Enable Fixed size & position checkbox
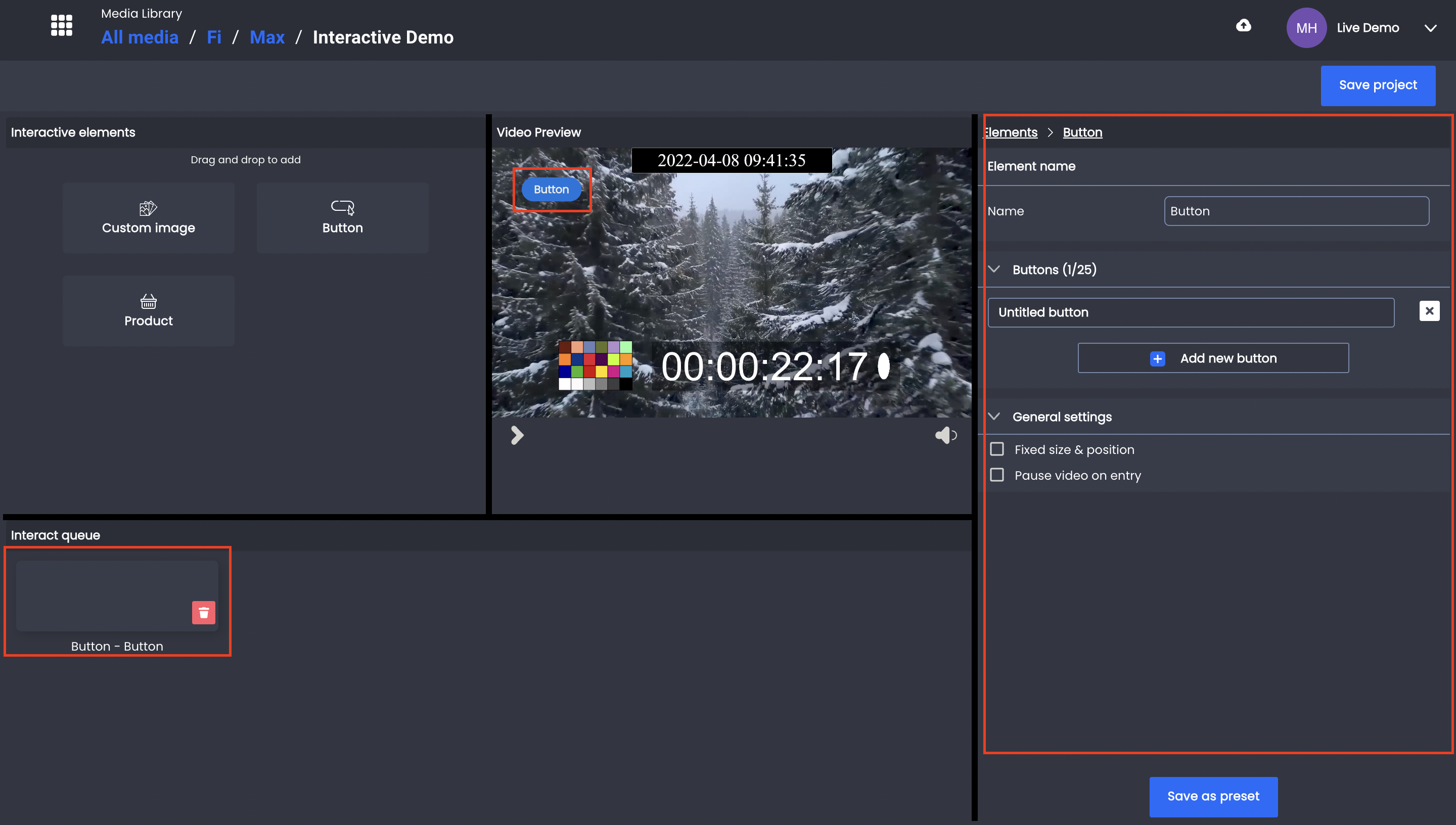The height and width of the screenshot is (825, 1456). 996,449
